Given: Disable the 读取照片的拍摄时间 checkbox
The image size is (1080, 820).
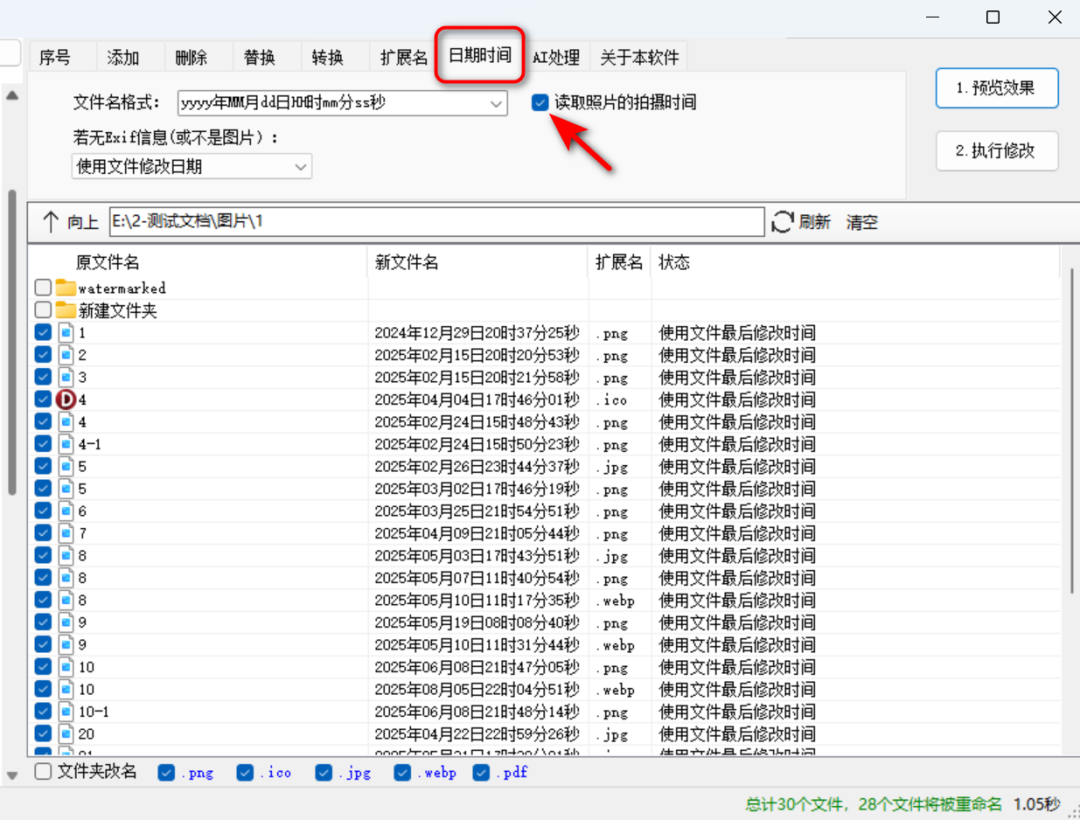Looking at the screenshot, I should click(x=539, y=102).
